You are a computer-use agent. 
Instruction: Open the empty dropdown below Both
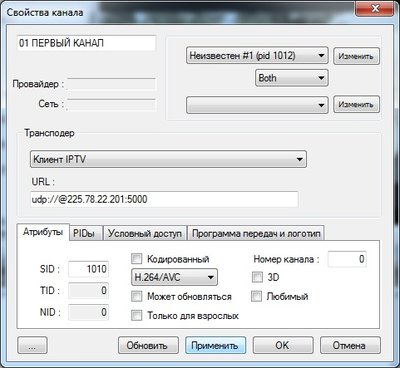click(x=257, y=105)
